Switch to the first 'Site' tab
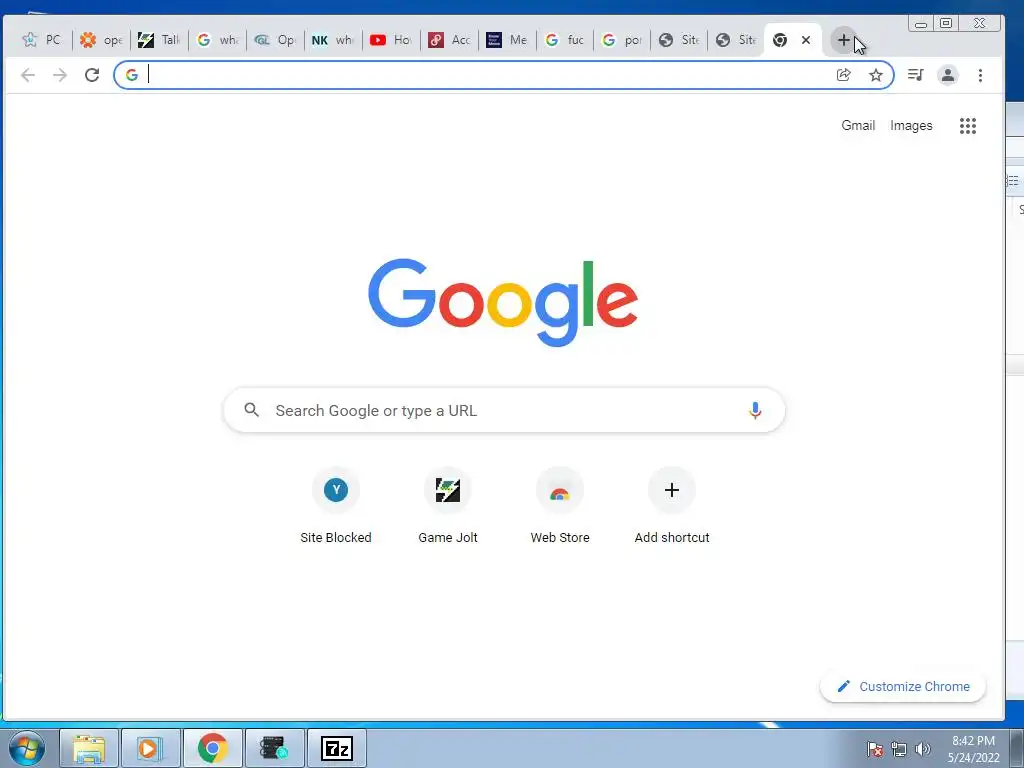Image resolution: width=1024 pixels, height=768 pixels. pos(679,40)
